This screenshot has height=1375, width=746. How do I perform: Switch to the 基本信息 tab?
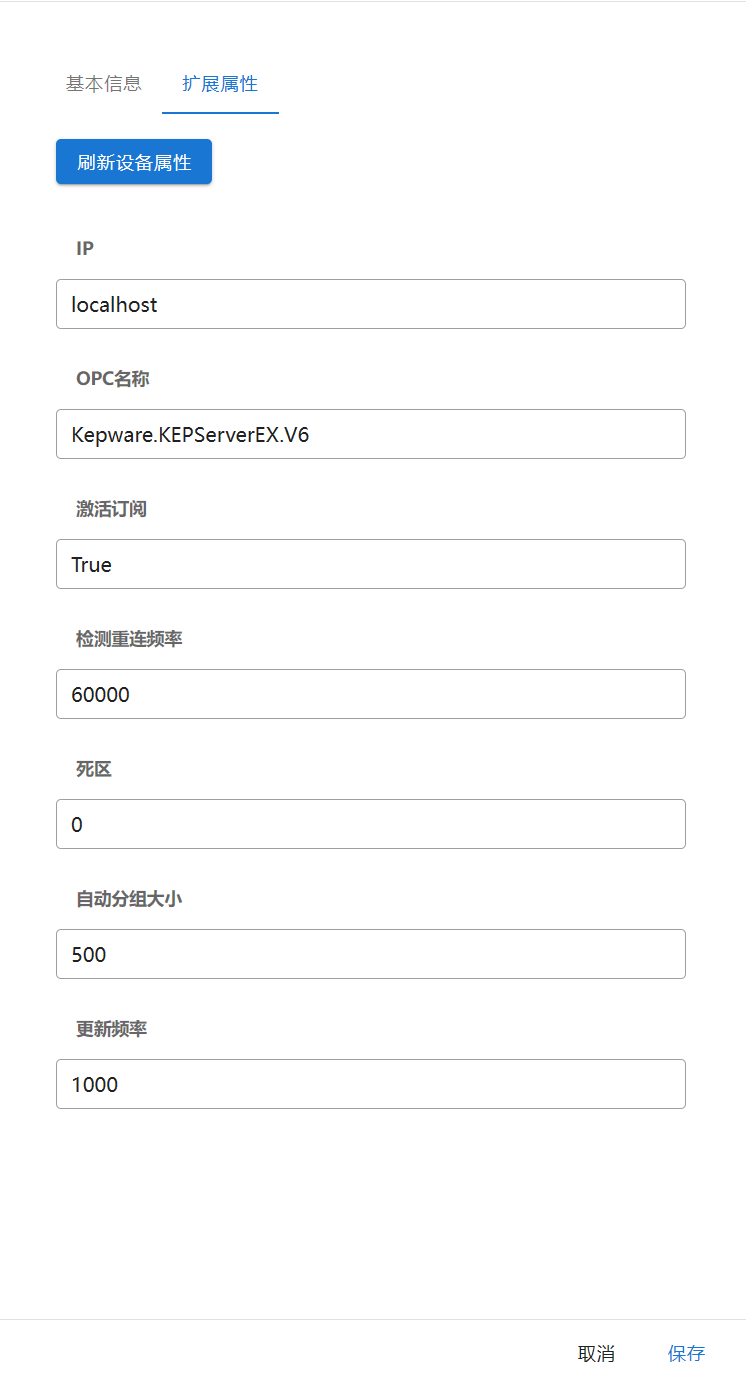pos(104,84)
